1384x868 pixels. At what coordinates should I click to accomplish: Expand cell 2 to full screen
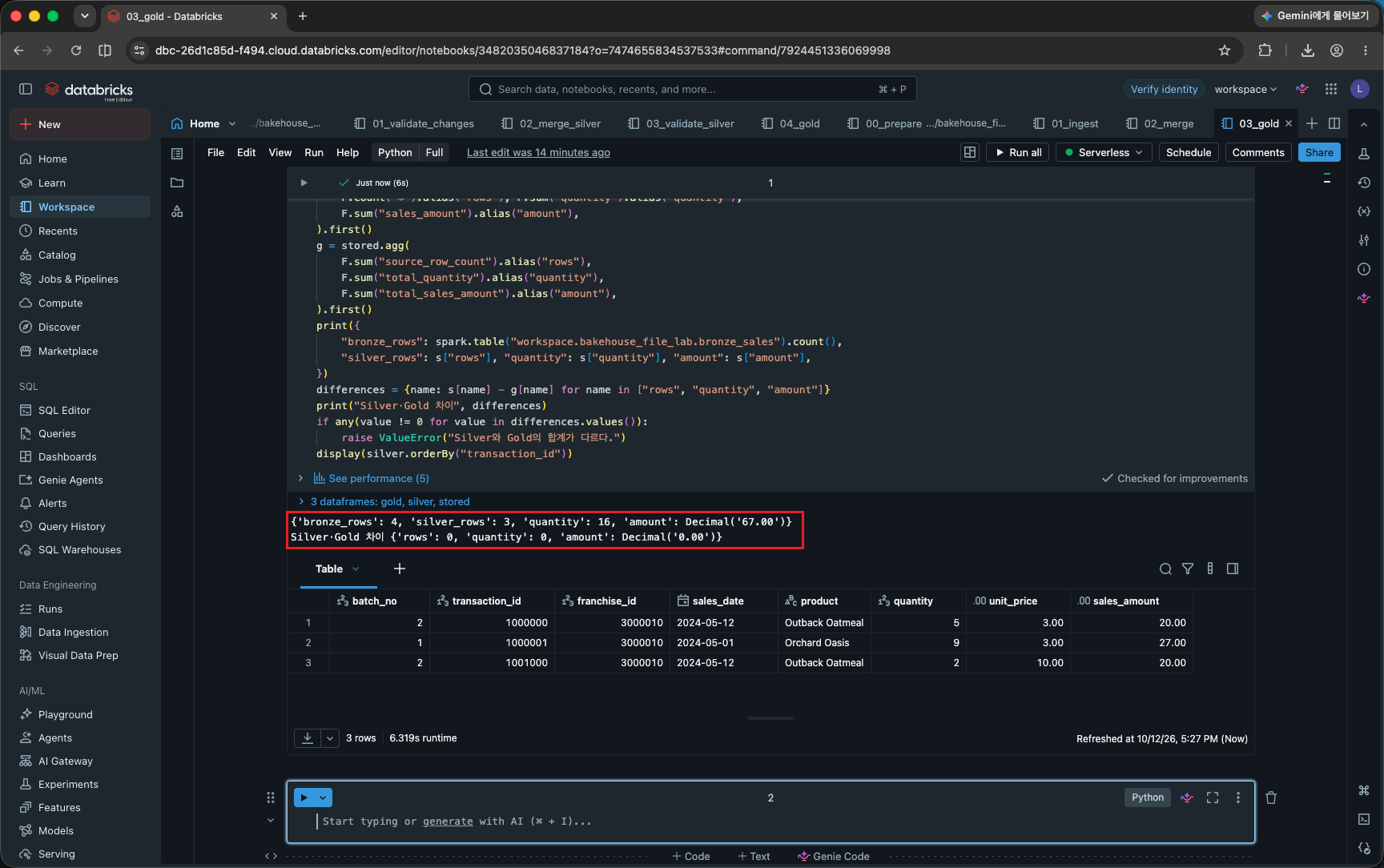(x=1213, y=798)
